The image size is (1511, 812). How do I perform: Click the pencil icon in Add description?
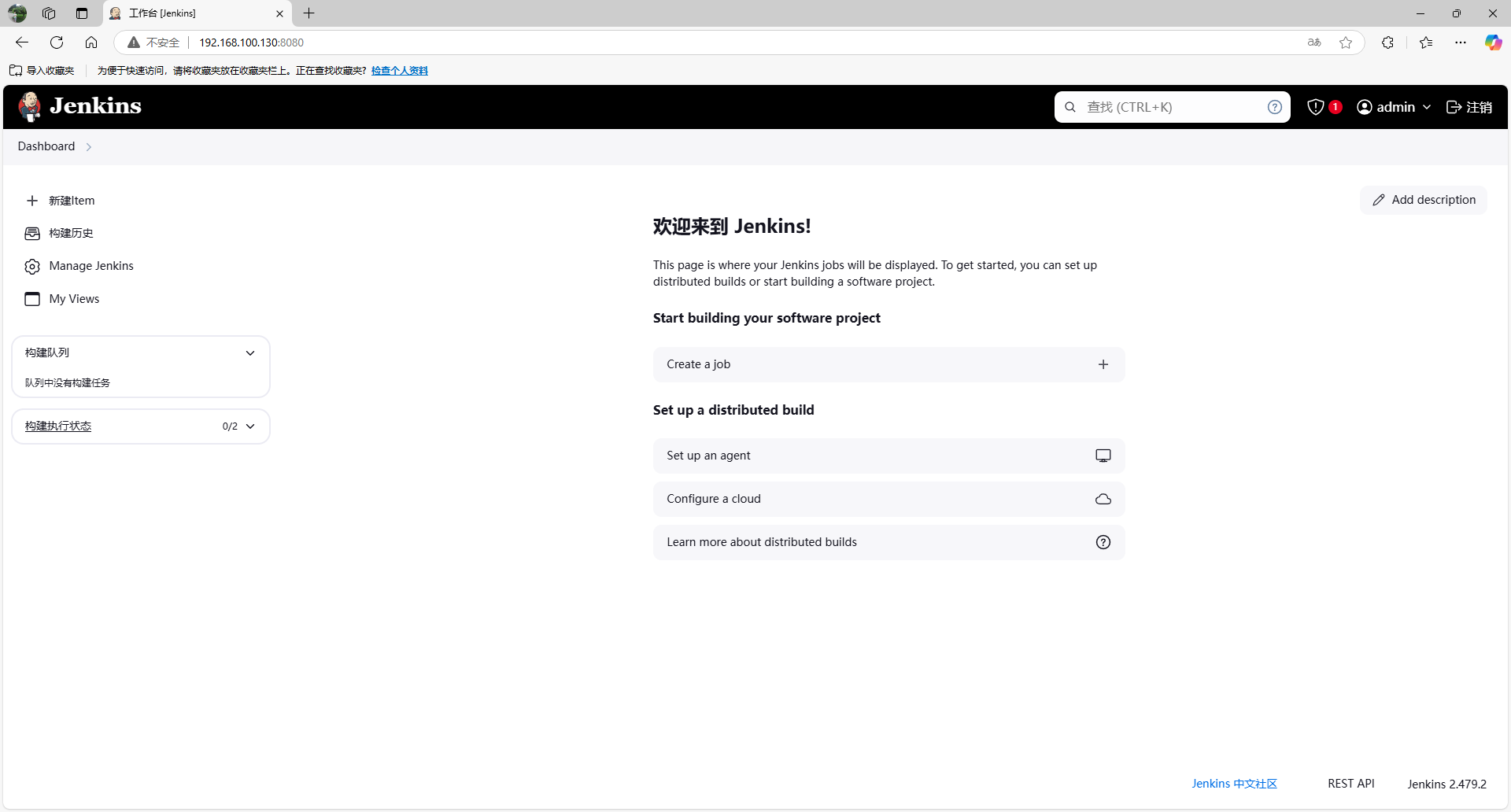[x=1379, y=200]
